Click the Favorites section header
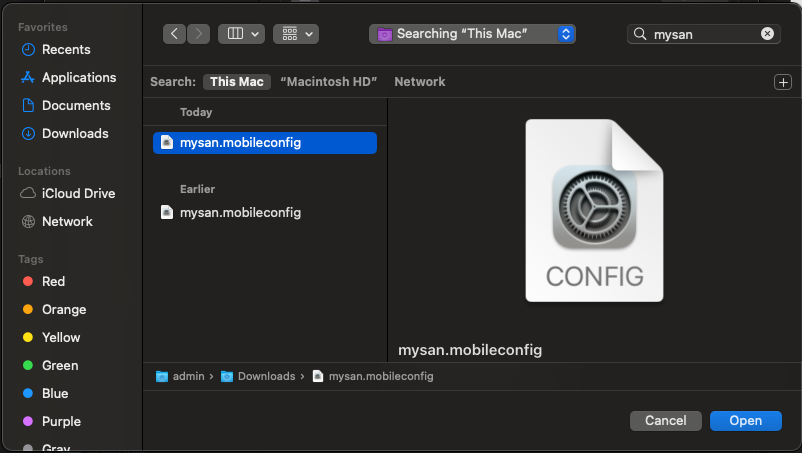This screenshot has height=453, width=802. coord(42,27)
